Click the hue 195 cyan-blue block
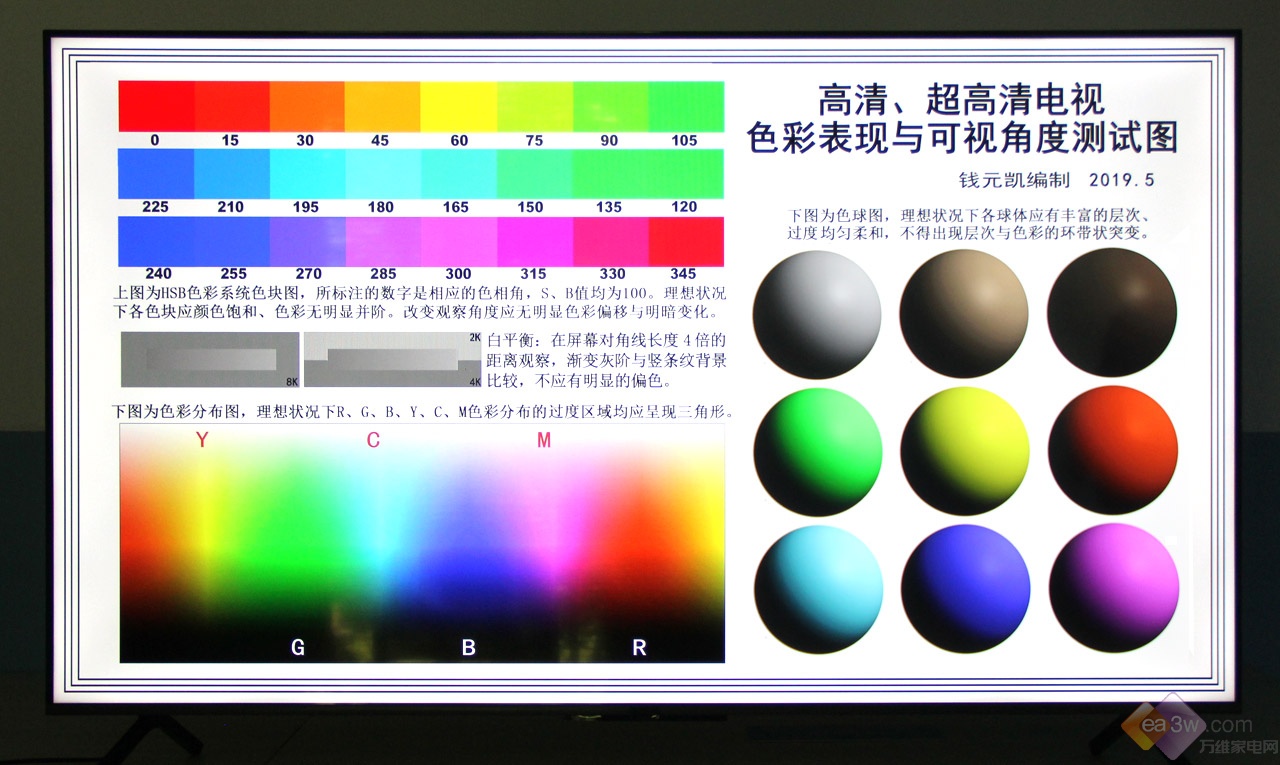This screenshot has height=765, width=1280. pyautogui.click(x=307, y=174)
